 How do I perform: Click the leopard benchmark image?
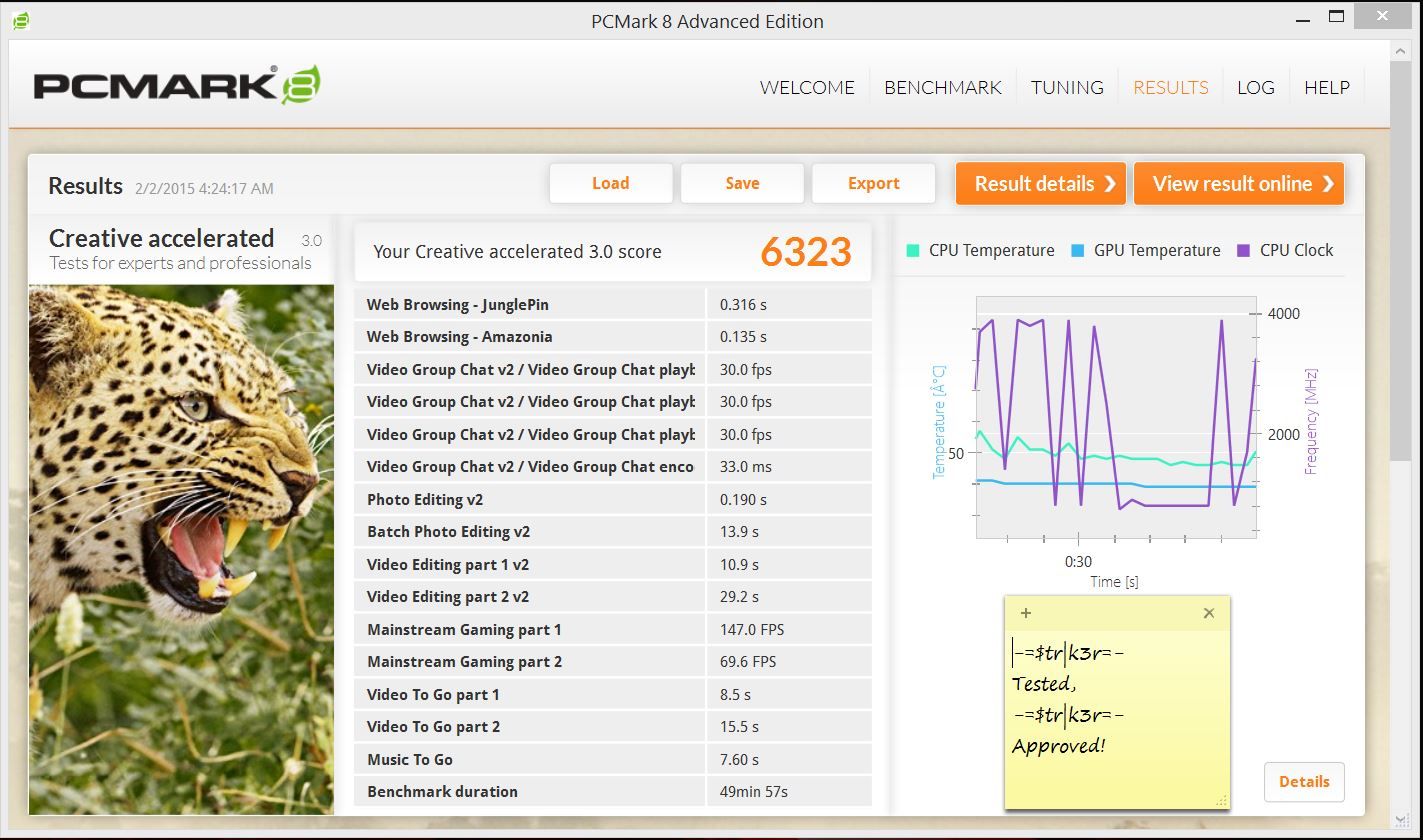181,549
